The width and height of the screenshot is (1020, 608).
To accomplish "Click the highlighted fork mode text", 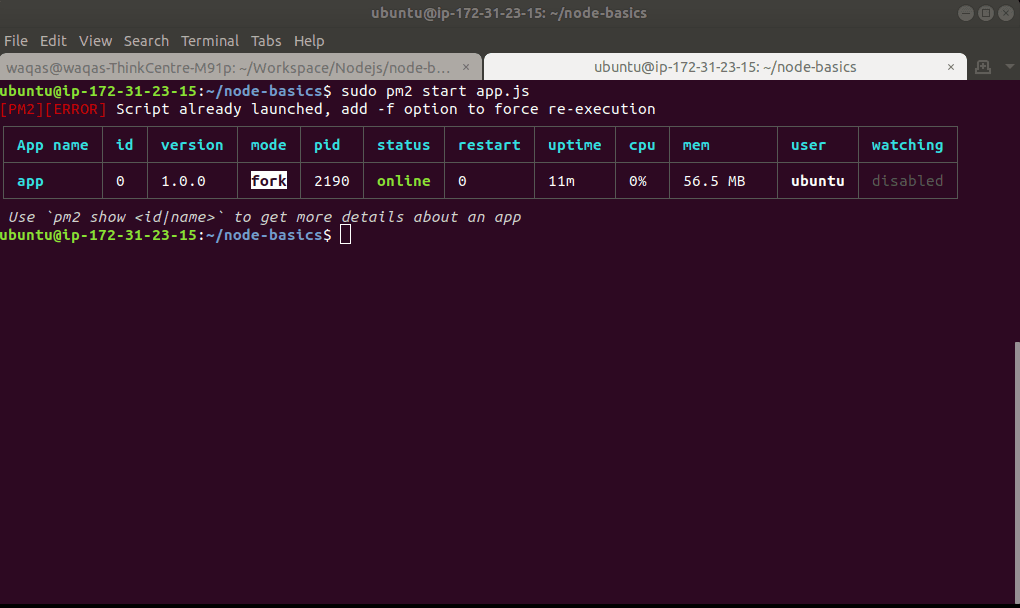I will [x=268, y=181].
